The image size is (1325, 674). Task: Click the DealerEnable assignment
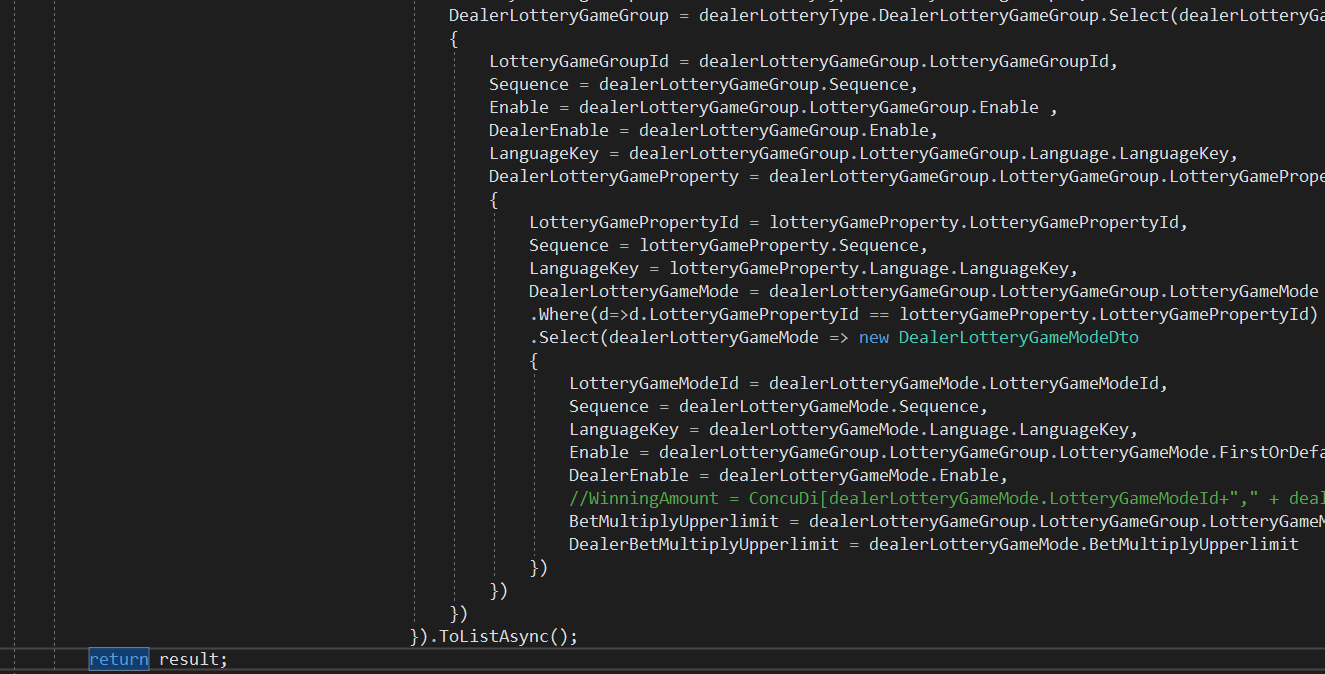pyautogui.click(x=548, y=129)
